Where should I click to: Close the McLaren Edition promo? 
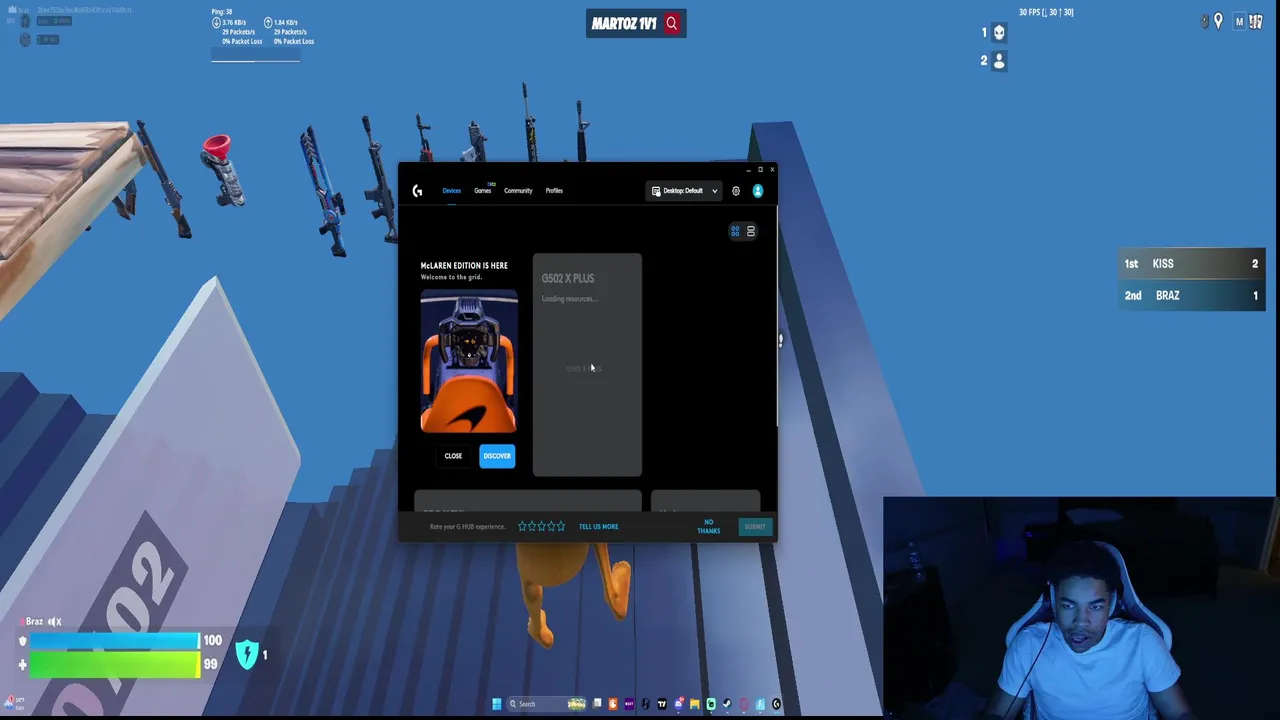(x=453, y=456)
